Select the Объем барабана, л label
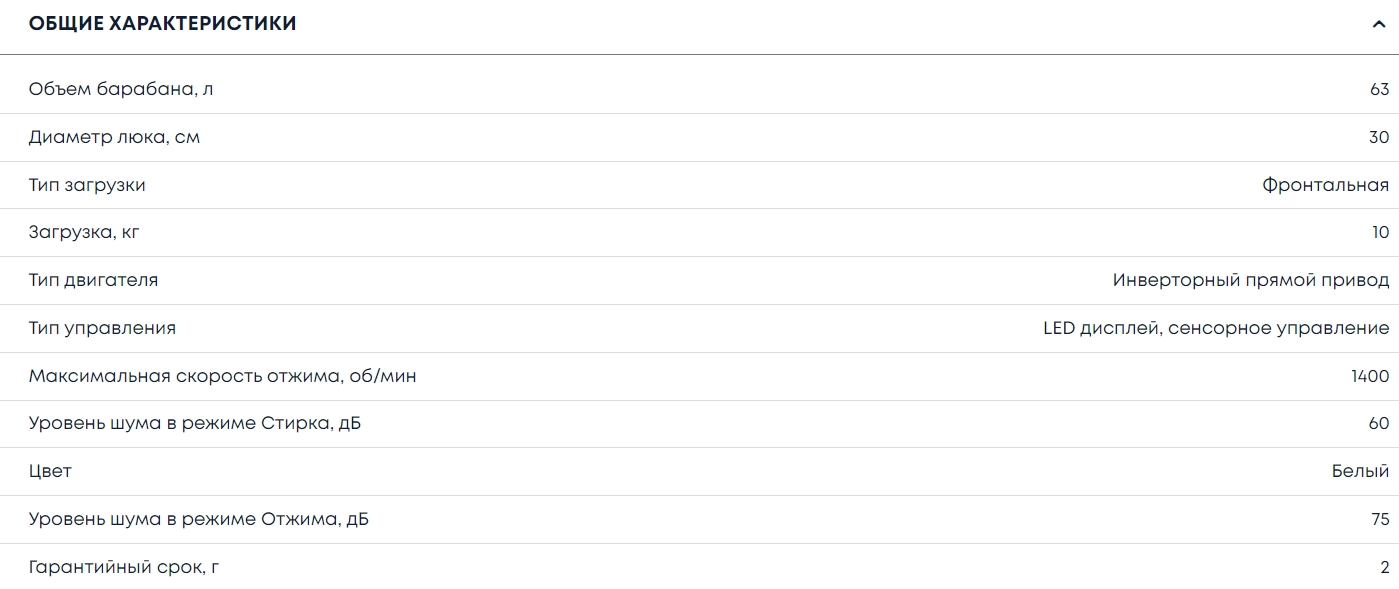 pyautogui.click(x=121, y=89)
